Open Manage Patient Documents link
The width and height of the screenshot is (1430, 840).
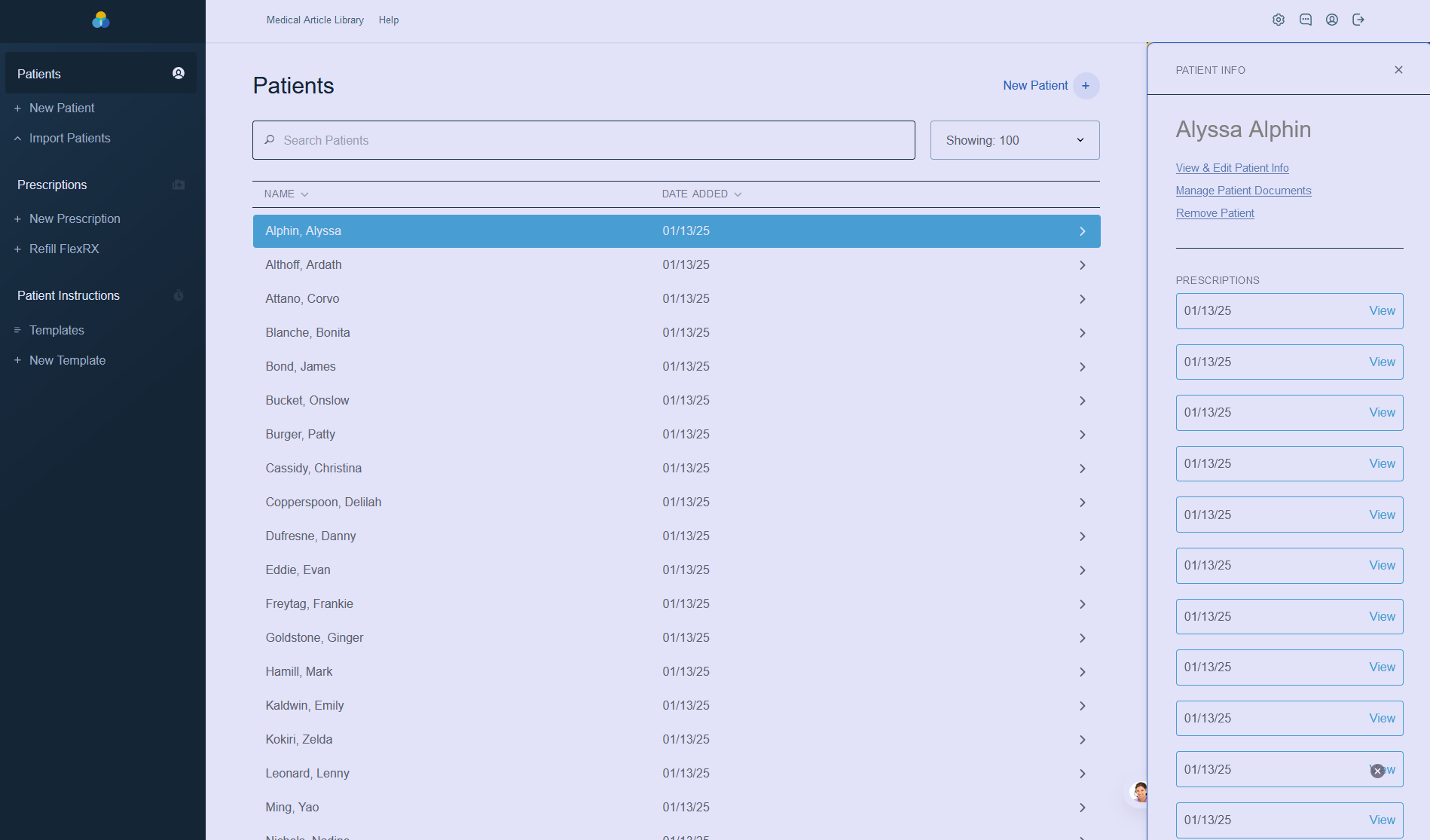[x=1243, y=191]
